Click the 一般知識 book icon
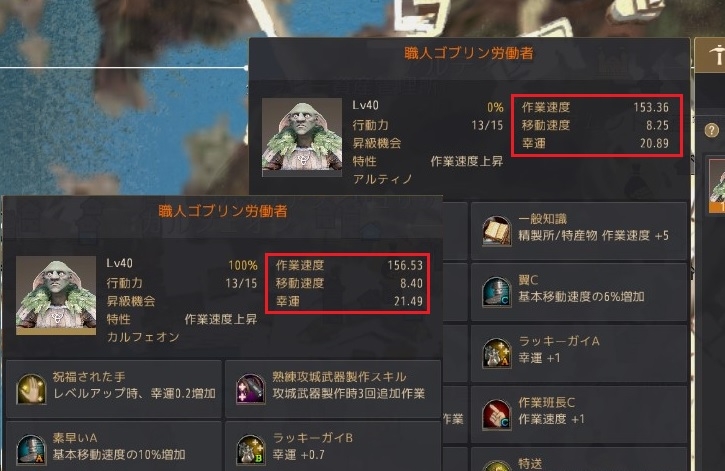The image size is (725, 471). (497, 231)
